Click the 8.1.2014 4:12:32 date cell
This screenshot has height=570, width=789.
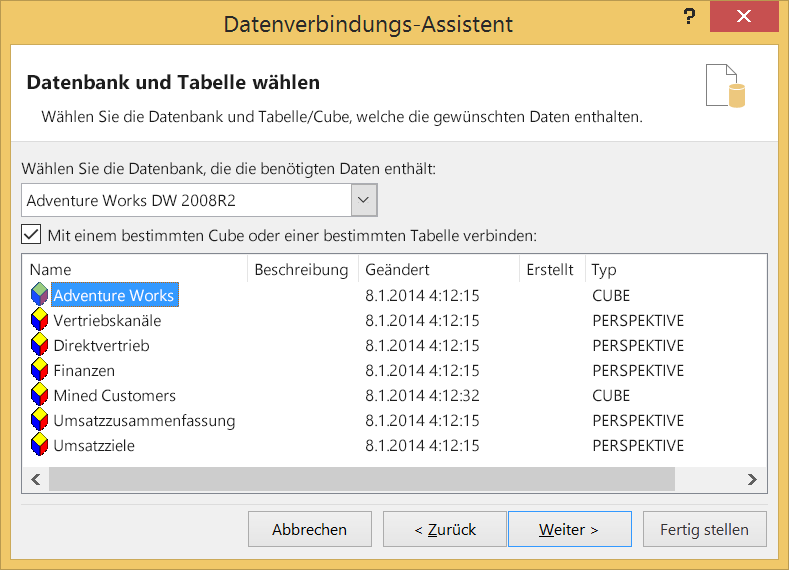click(422, 395)
